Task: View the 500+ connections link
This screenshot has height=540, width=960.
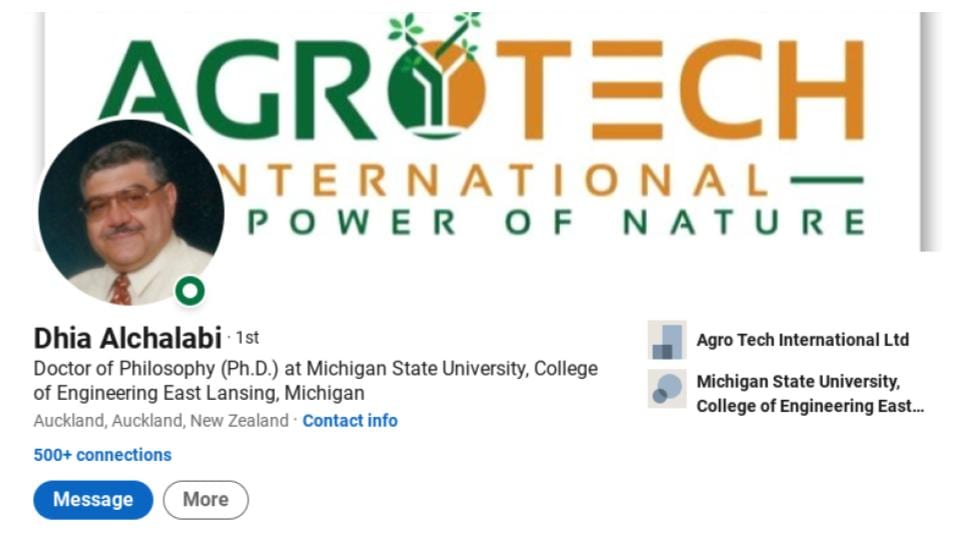Action: tap(102, 455)
